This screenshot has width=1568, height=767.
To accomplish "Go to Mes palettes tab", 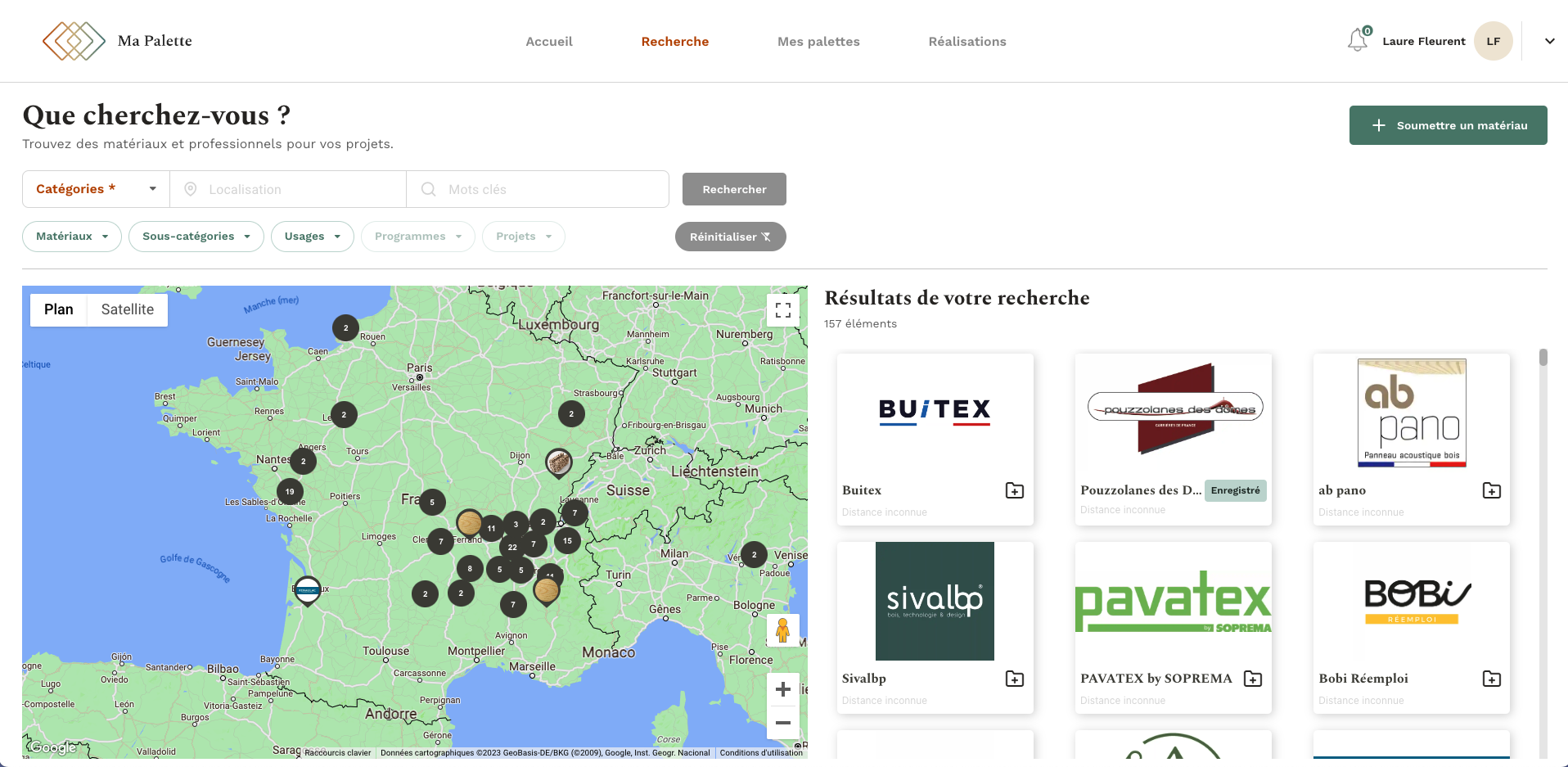I will [818, 42].
